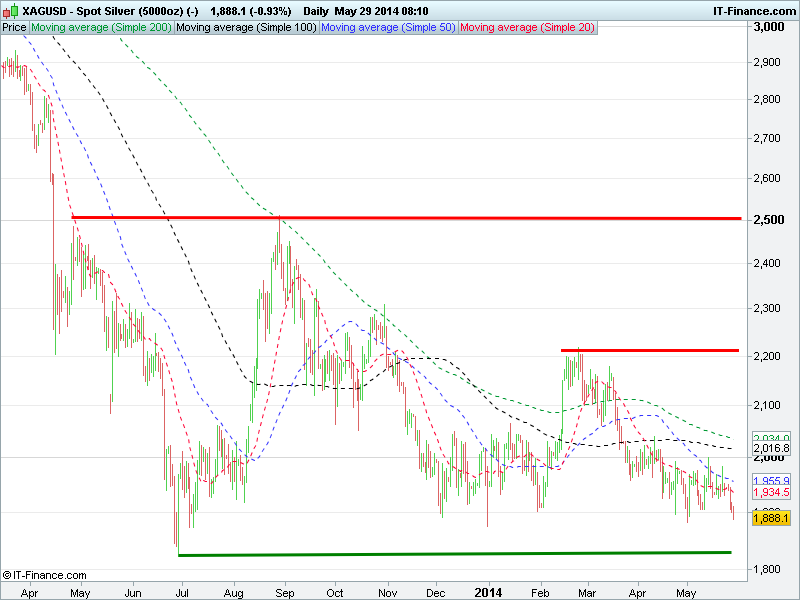This screenshot has height=600, width=800.
Task: Select the Moving average (Simple 100) label
Action: [246, 28]
